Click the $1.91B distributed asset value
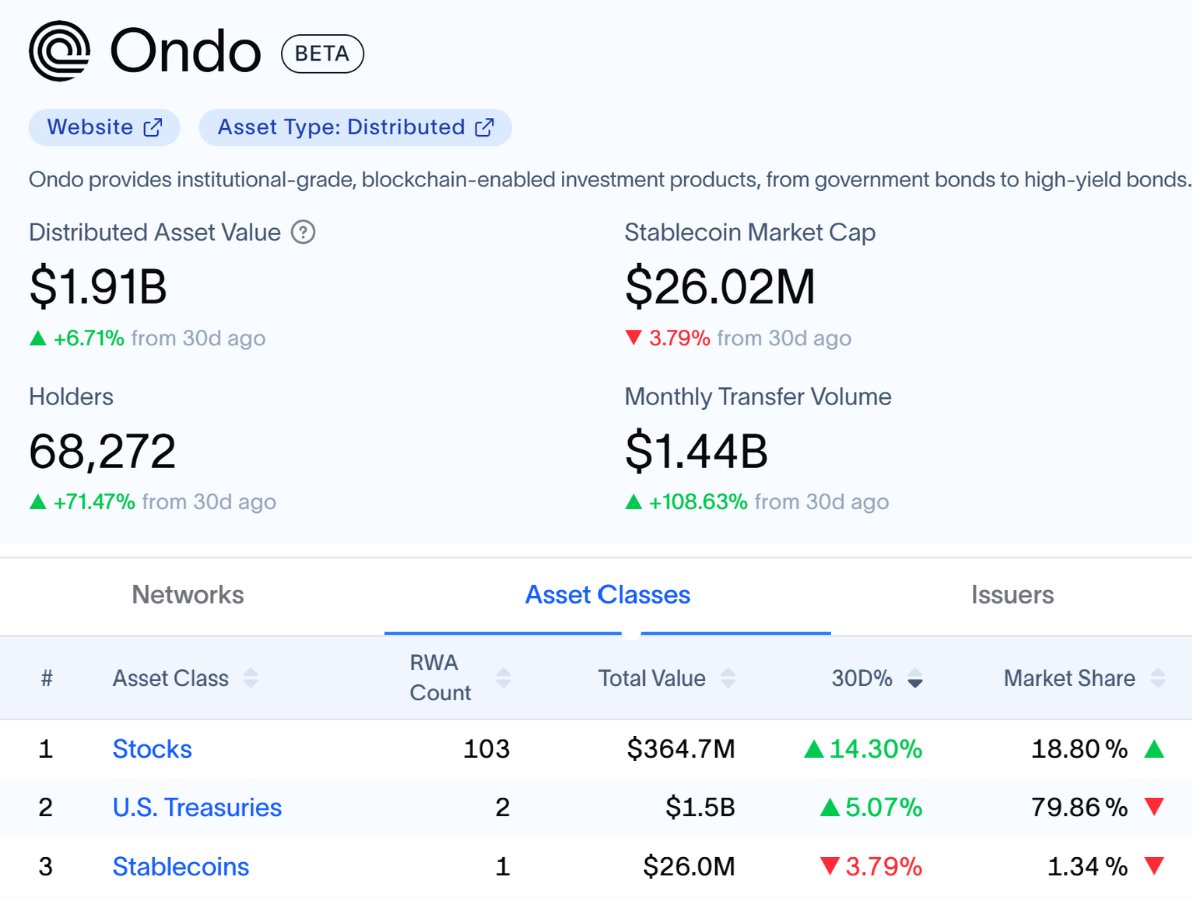The width and height of the screenshot is (1192, 900). click(98, 287)
